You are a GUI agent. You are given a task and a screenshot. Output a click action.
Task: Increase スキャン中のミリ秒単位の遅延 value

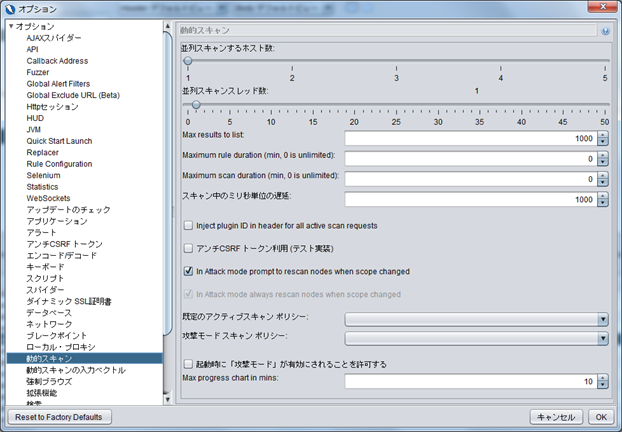coord(603,196)
